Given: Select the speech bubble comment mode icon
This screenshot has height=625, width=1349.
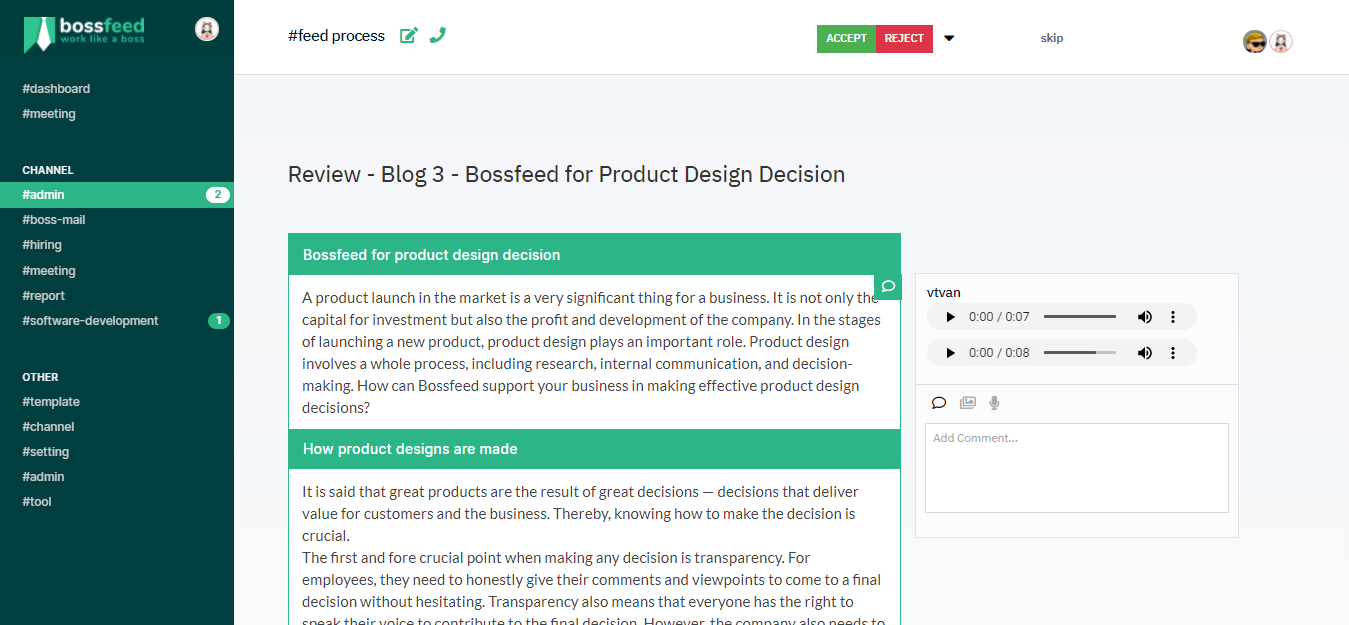Looking at the screenshot, I should [939, 402].
